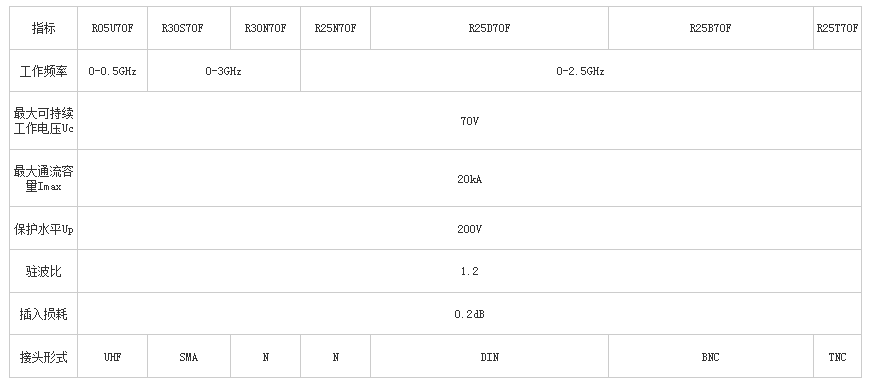This screenshot has height=387, width=871.
Task: Select the 0-3GHz frequency value
Action: point(224,71)
